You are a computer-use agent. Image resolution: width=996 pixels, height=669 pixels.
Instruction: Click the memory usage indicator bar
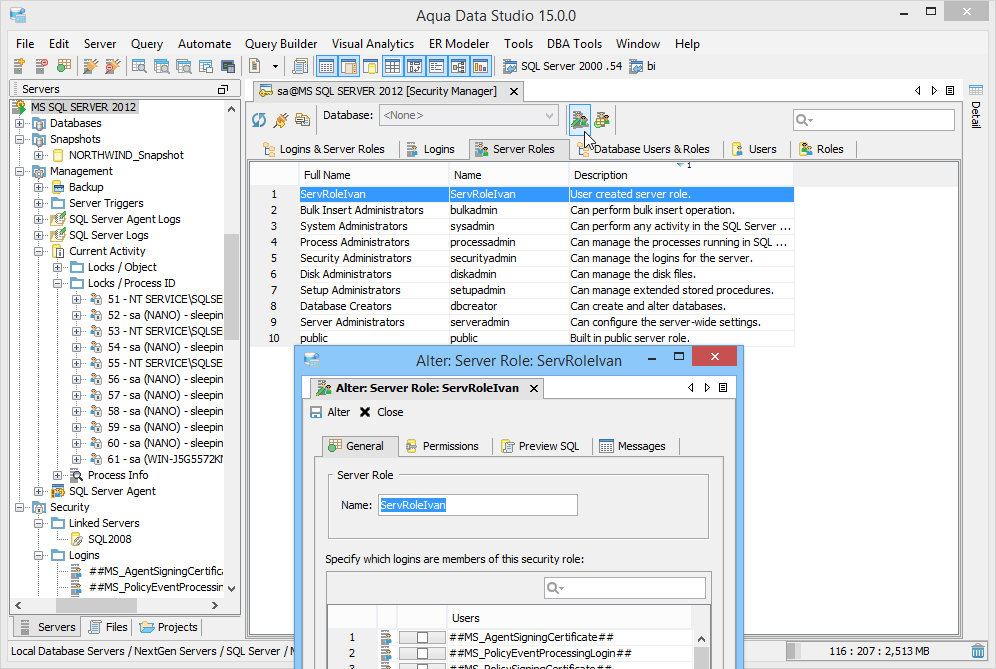[x=877, y=651]
